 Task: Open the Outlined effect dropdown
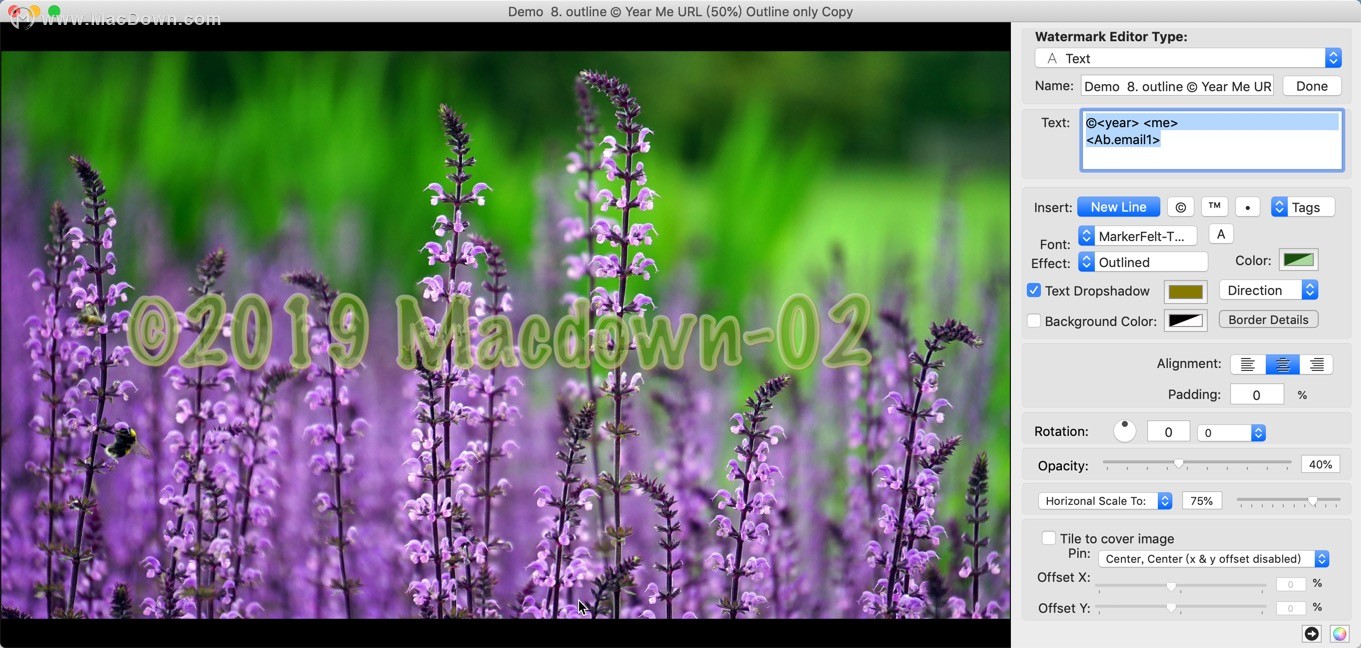pos(1143,262)
